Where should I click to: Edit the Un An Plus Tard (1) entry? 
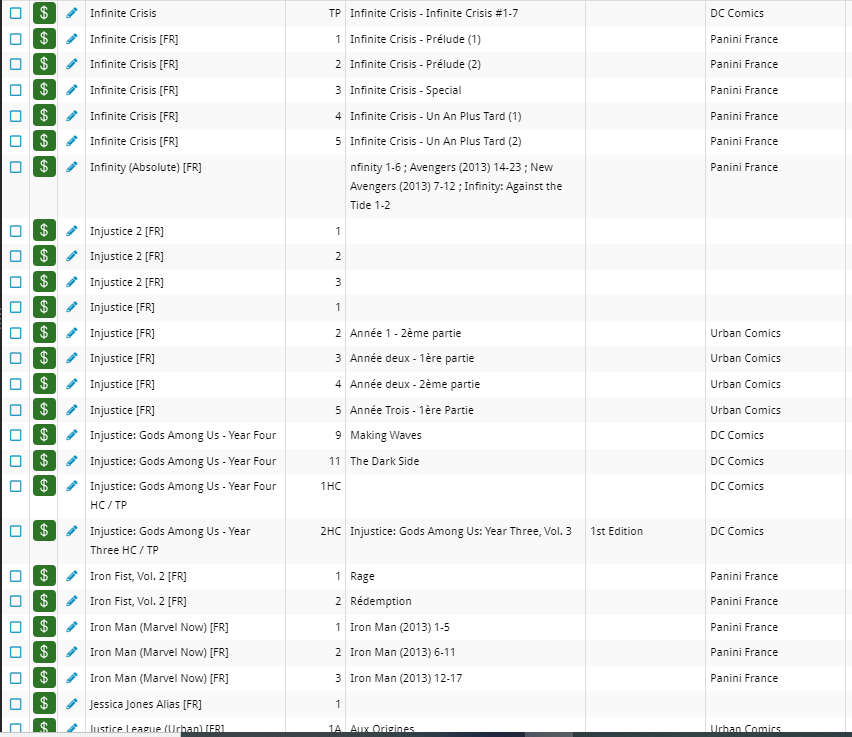(x=72, y=116)
